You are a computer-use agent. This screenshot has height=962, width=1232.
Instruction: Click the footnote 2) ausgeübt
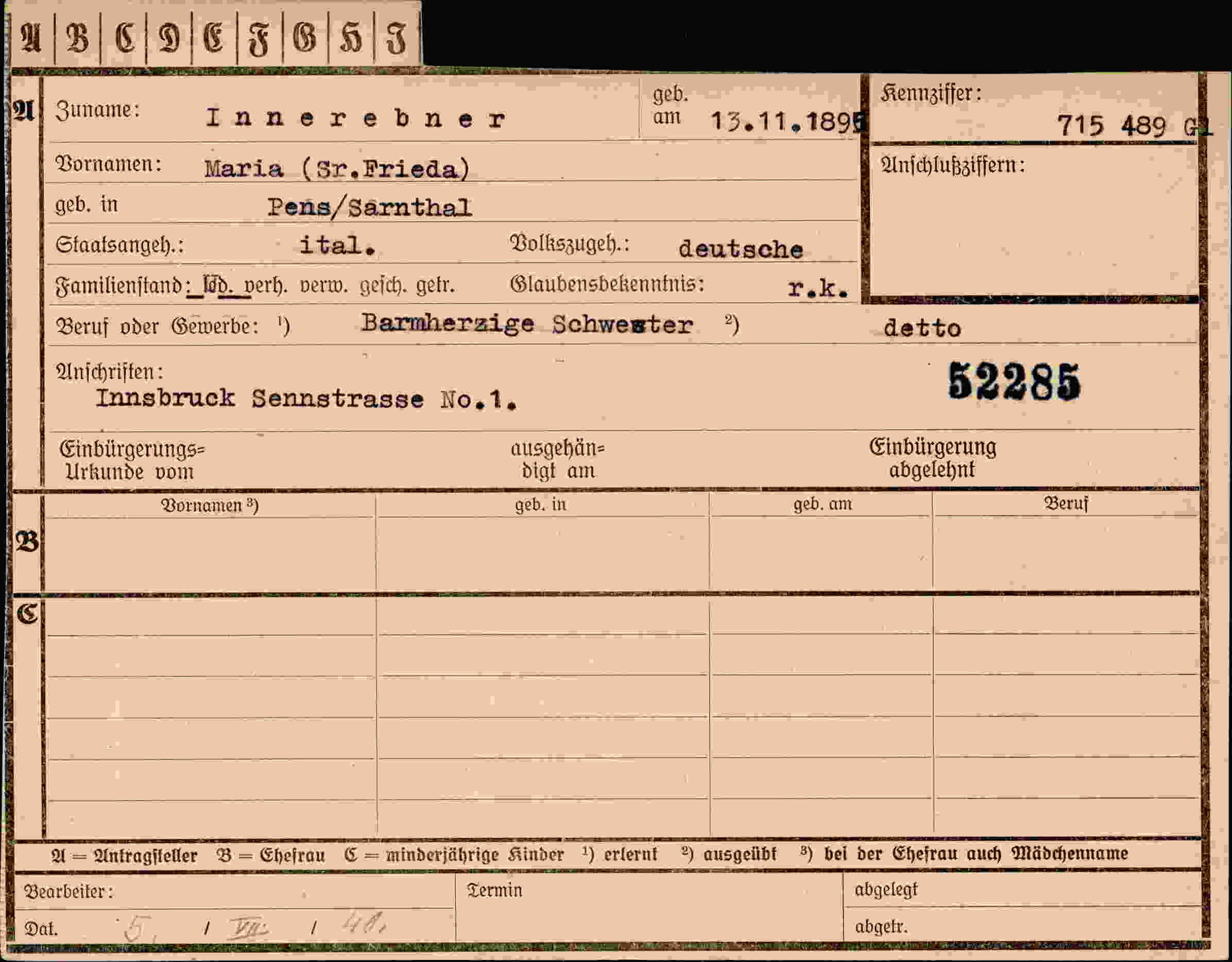click(729, 854)
